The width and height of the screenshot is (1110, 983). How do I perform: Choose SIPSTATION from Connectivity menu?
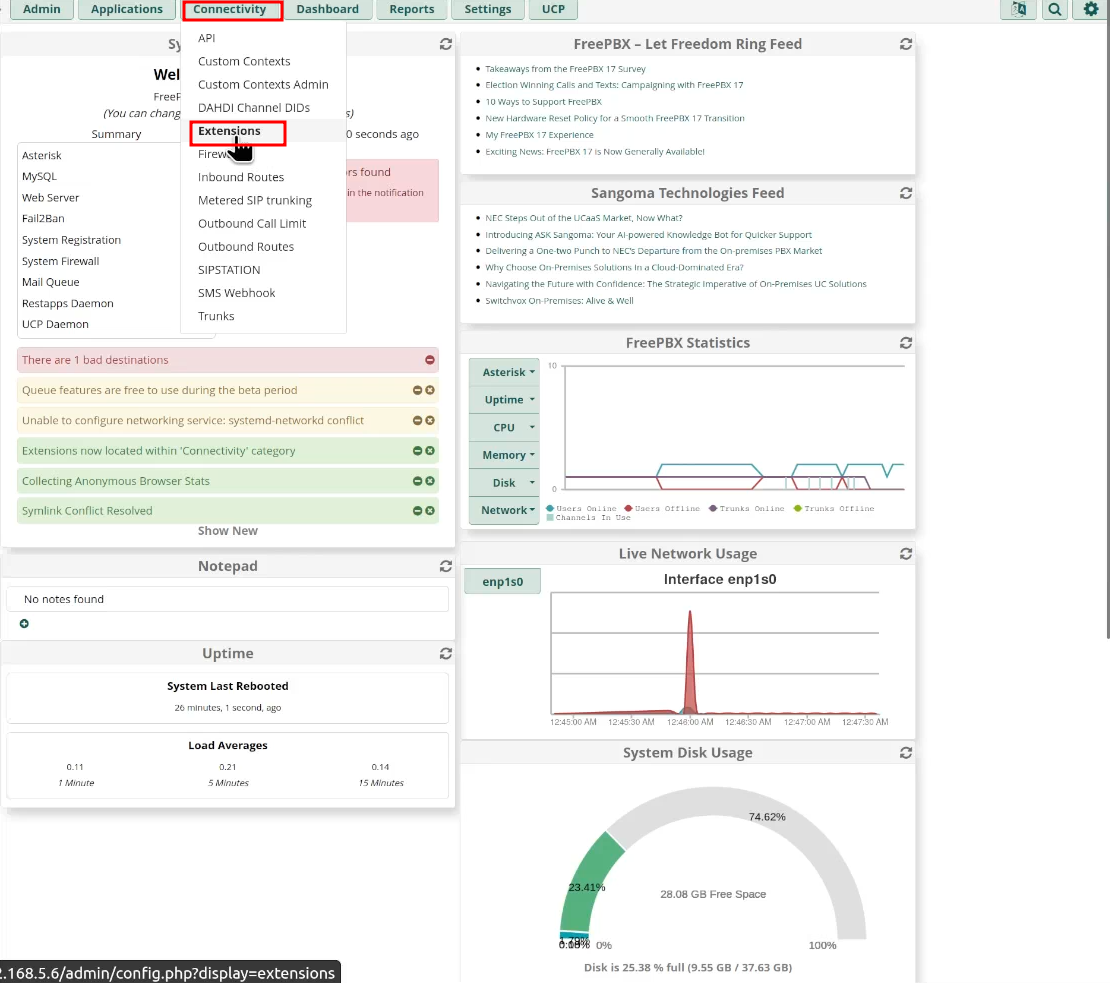point(229,270)
